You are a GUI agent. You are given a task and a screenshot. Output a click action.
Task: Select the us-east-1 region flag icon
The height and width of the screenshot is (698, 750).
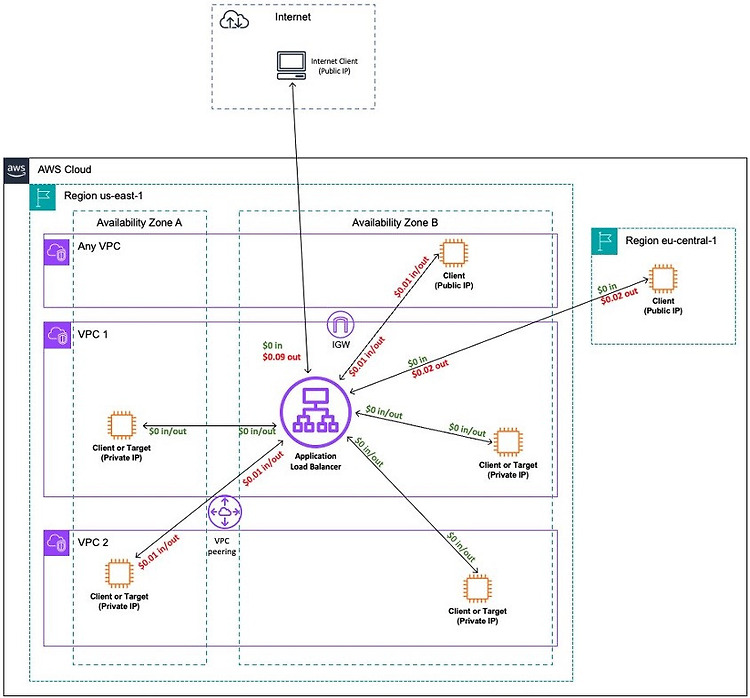(x=43, y=198)
